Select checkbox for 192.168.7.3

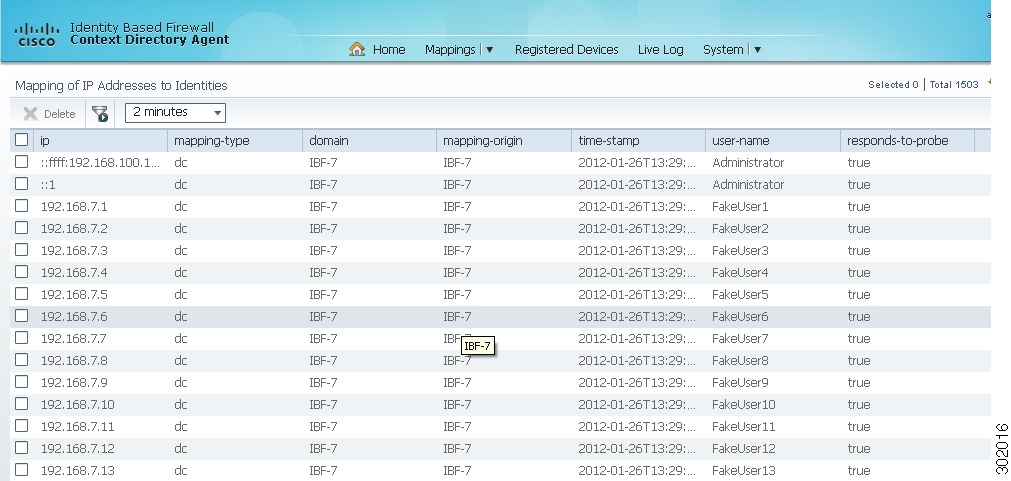click(x=22, y=250)
